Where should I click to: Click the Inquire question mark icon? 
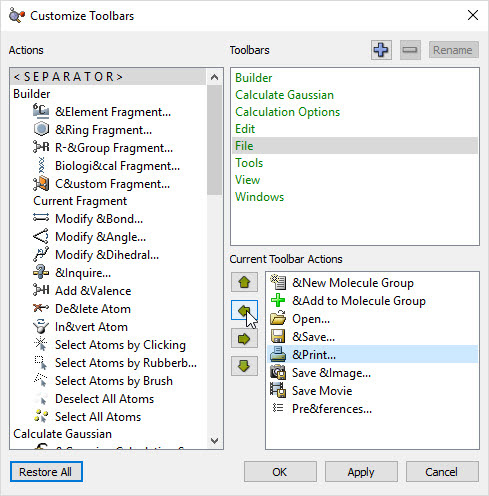[41, 272]
